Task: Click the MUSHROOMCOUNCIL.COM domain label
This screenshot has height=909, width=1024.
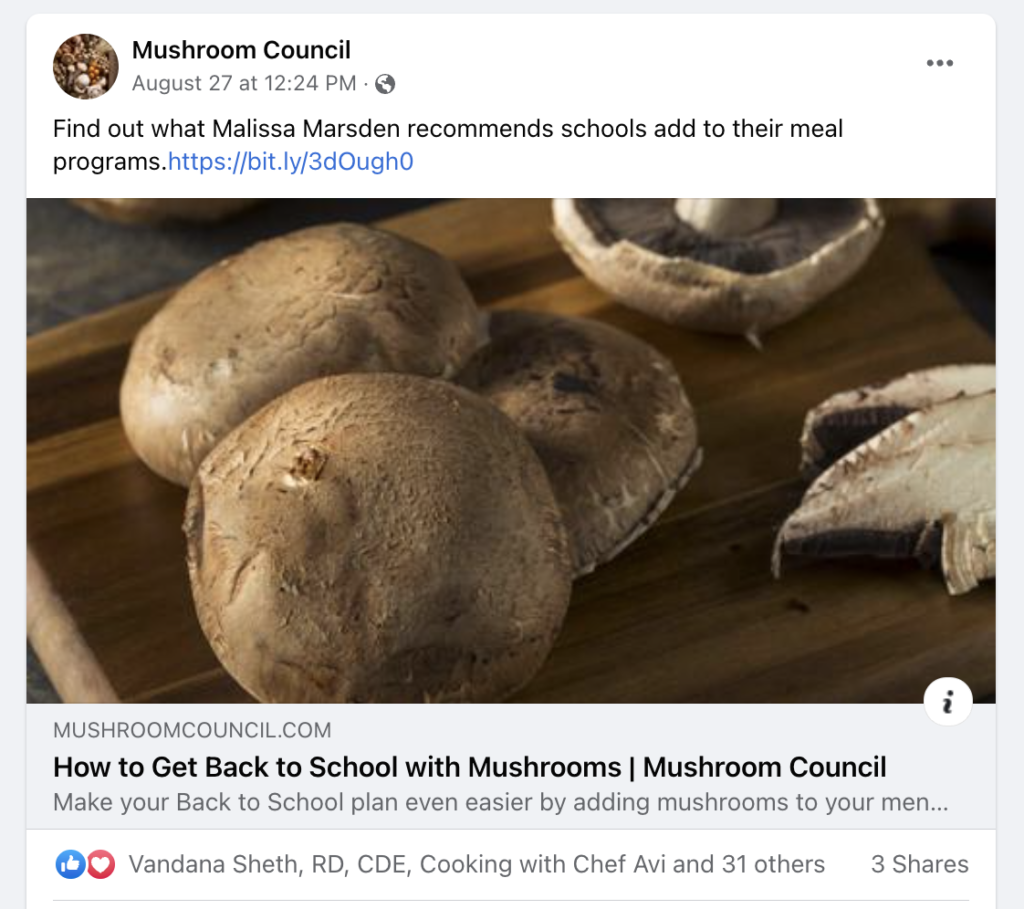Action: (x=192, y=731)
